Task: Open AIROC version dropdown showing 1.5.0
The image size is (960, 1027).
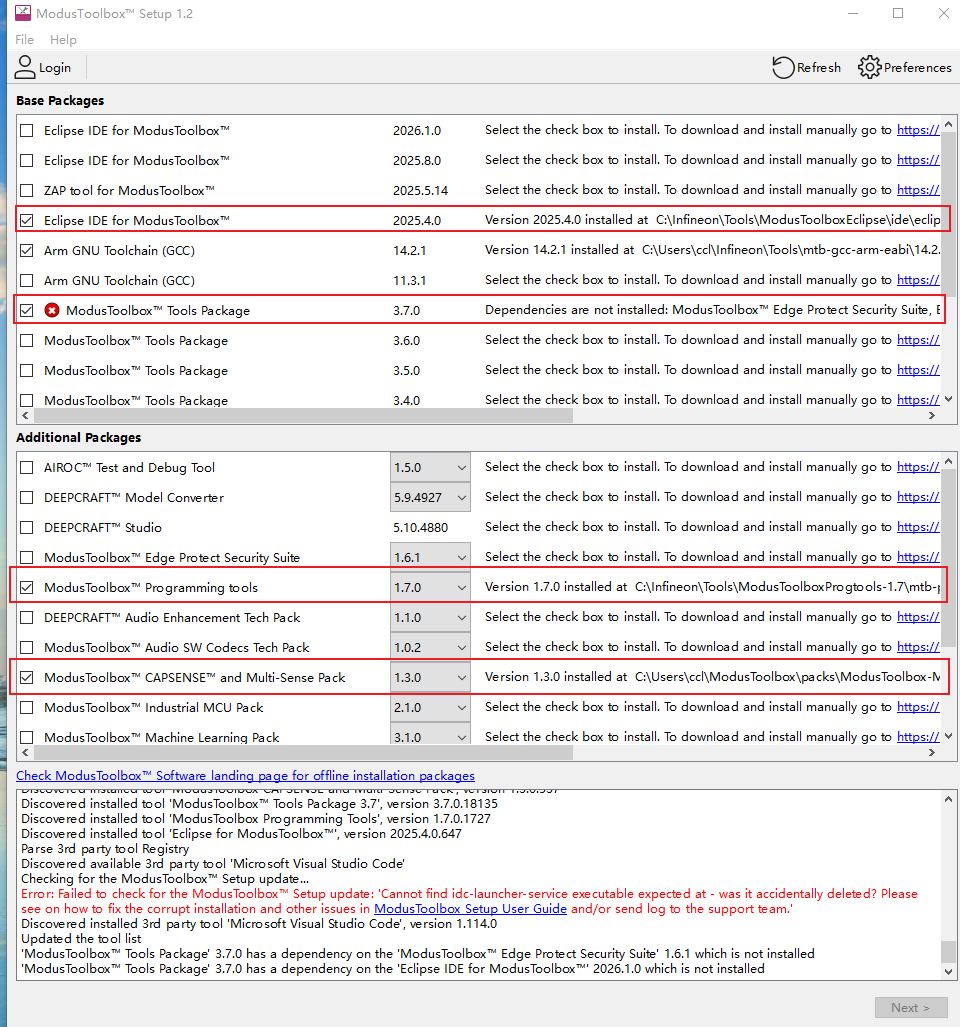Action: pyautogui.click(x=430, y=468)
